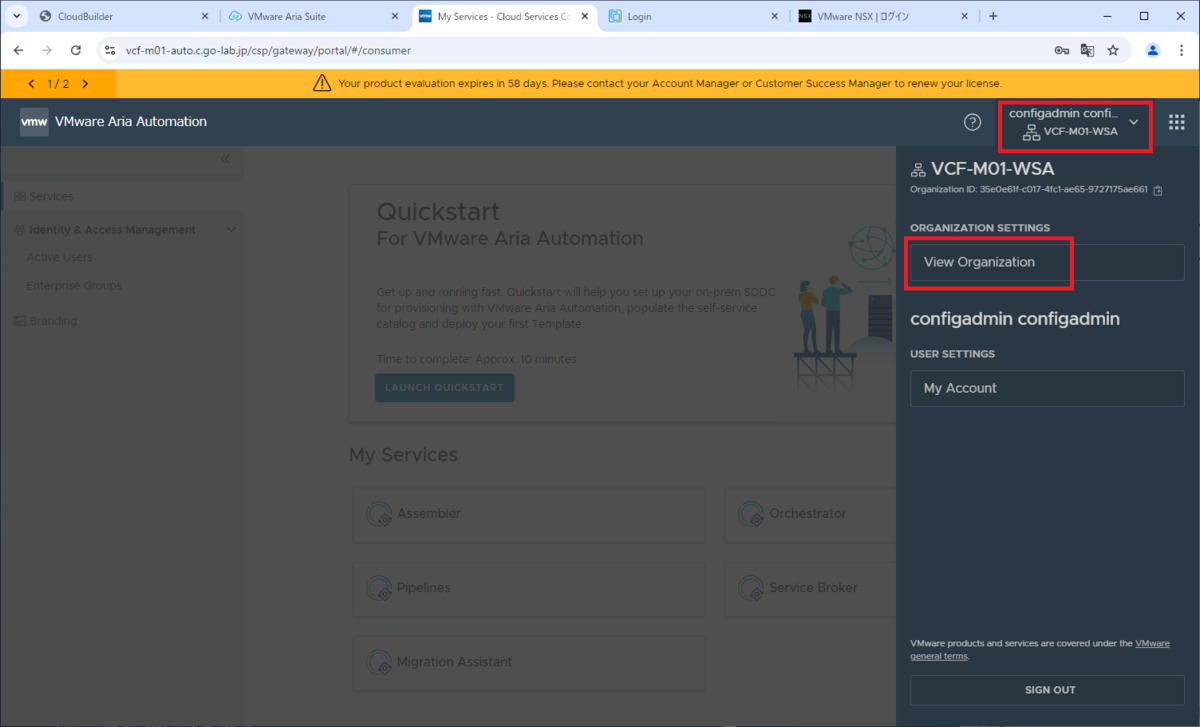
Task: Click the browser address bar URL
Action: 268,50
